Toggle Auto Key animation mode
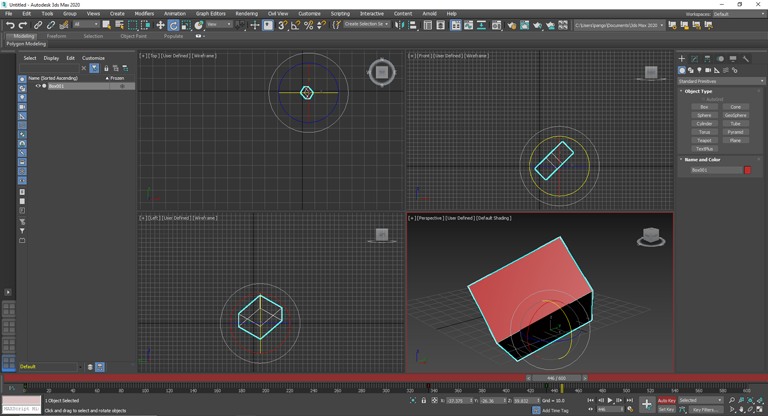Viewport: 768px width, 416px height. (666, 401)
